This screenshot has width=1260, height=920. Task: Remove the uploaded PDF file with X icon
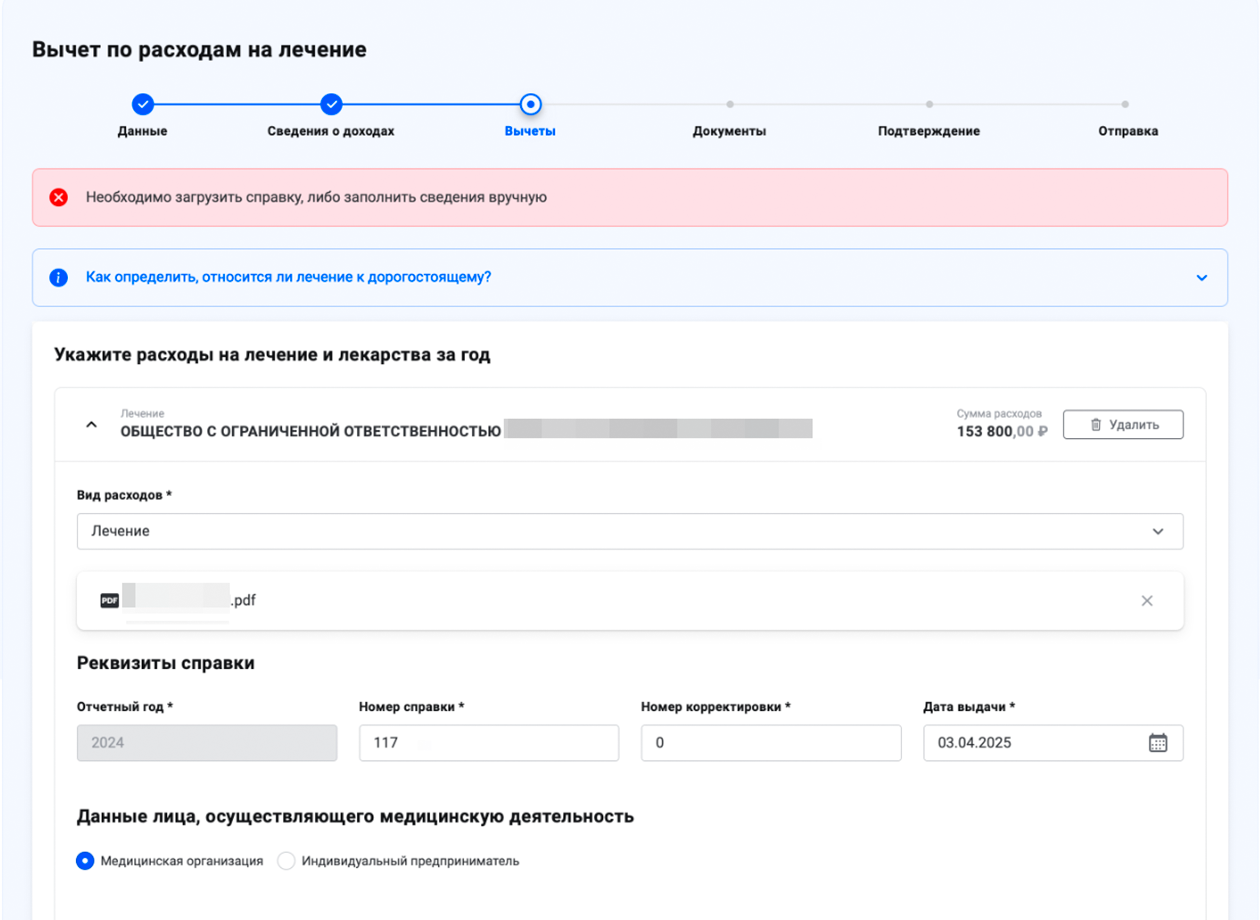click(1147, 601)
